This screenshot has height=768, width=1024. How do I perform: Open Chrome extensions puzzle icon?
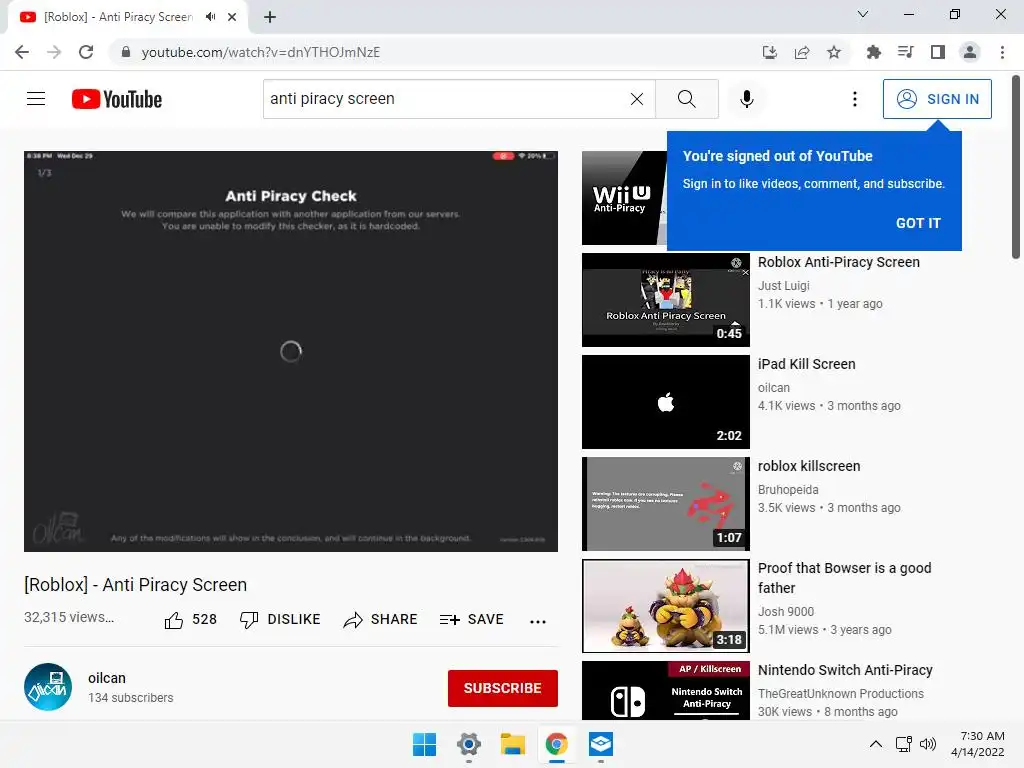point(873,52)
